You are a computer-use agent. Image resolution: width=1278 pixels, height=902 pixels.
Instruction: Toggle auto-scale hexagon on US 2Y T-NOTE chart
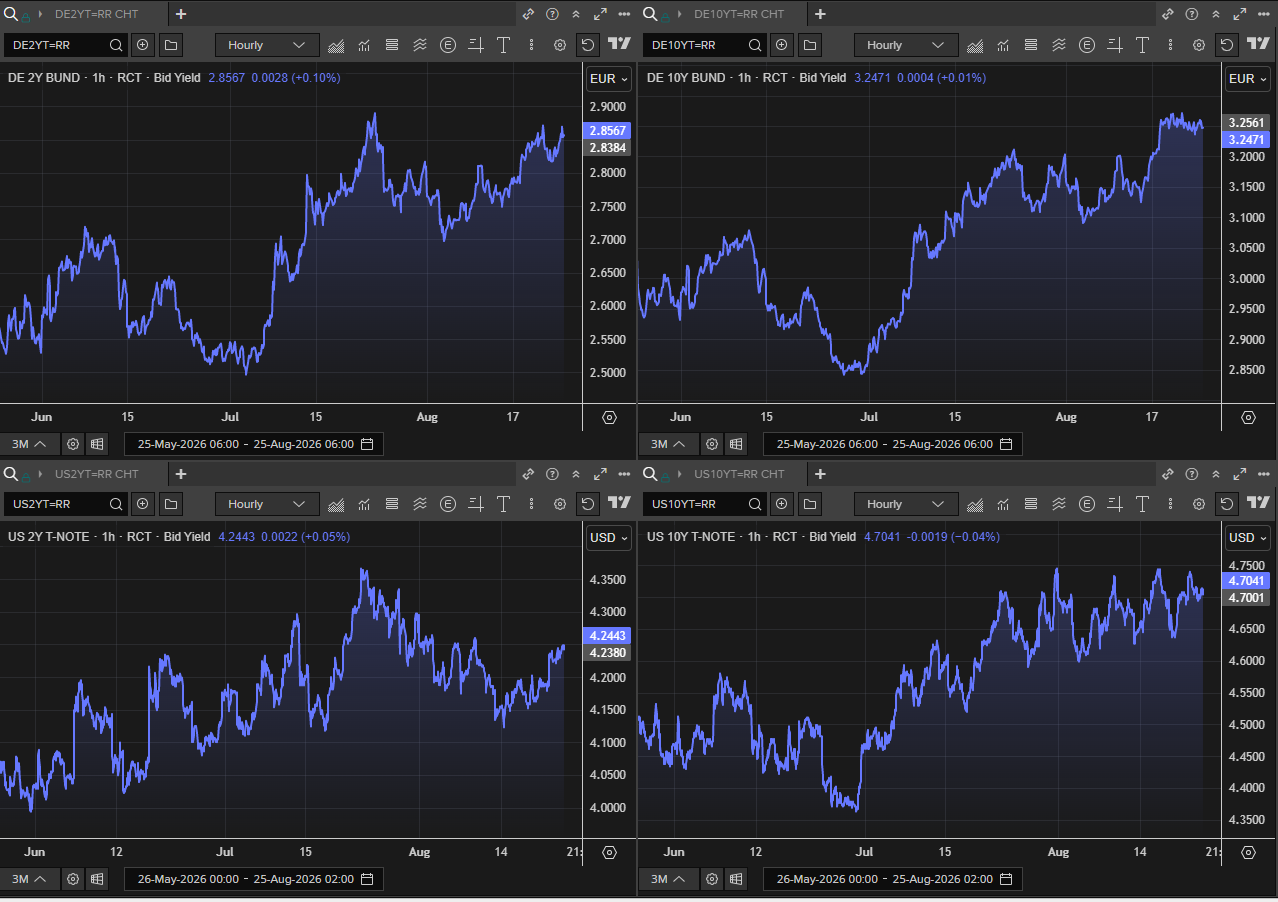coord(610,853)
